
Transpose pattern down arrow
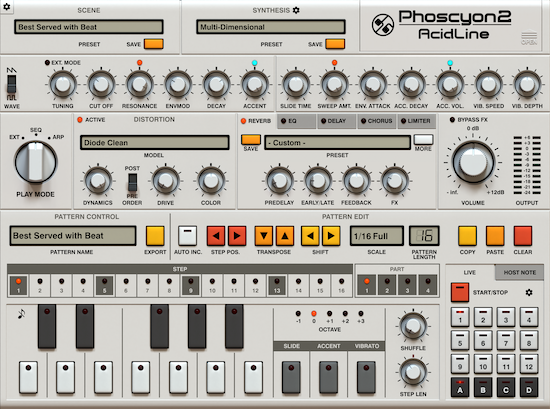[264, 236]
